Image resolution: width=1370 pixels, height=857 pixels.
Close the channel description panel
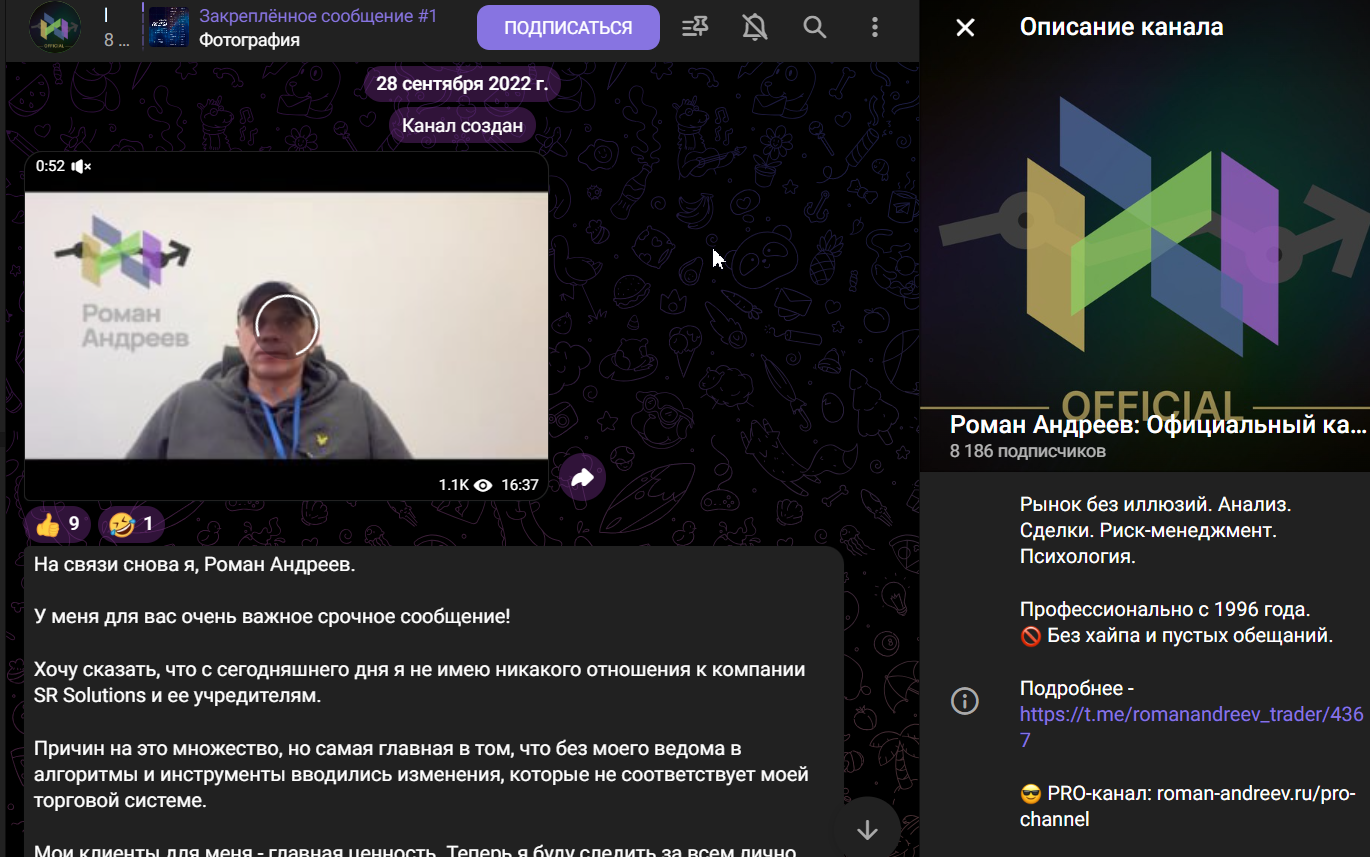point(965,27)
